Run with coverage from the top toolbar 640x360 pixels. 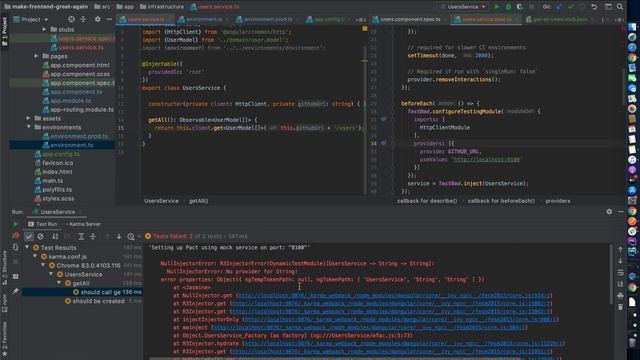(520, 7)
